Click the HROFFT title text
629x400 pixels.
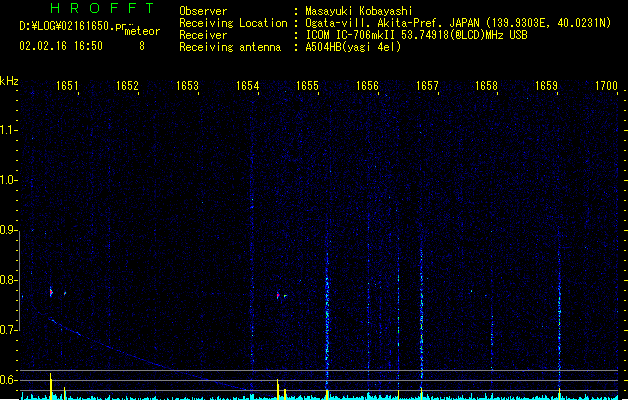click(103, 8)
